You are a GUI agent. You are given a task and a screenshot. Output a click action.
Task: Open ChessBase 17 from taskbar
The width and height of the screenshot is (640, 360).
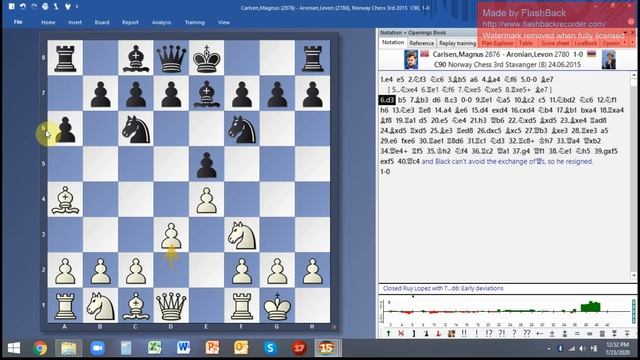298,348
